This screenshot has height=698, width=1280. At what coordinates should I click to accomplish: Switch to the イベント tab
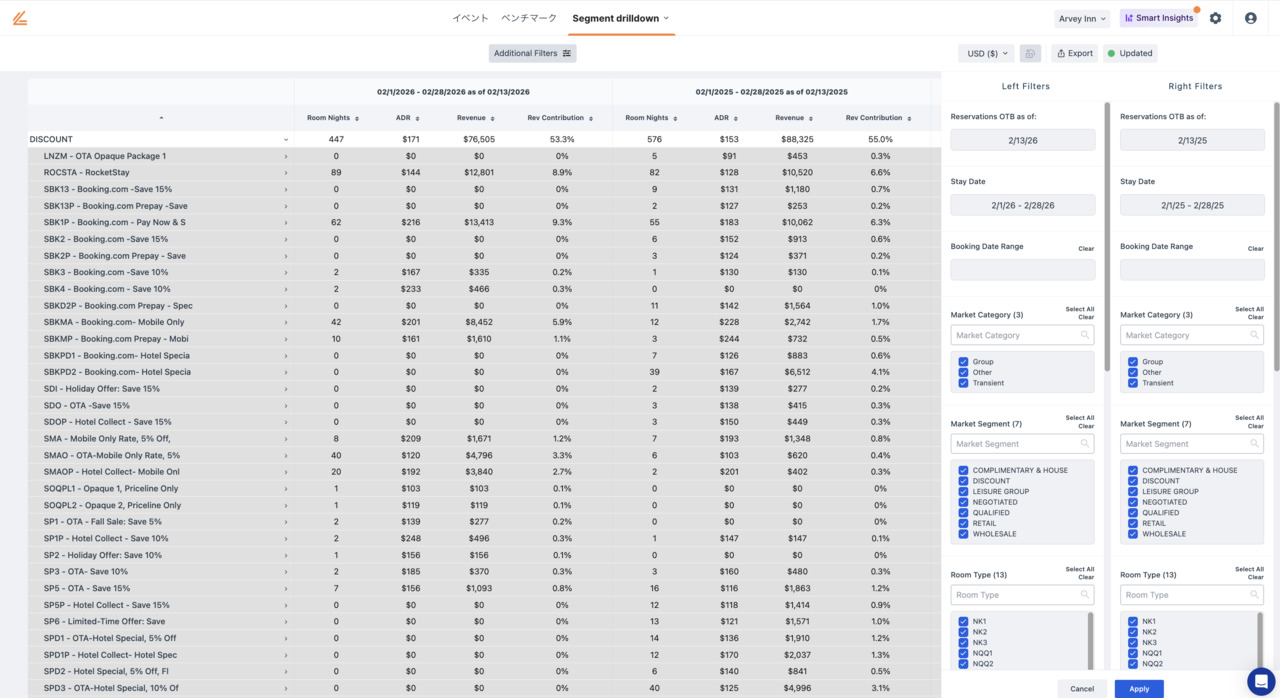click(x=470, y=18)
